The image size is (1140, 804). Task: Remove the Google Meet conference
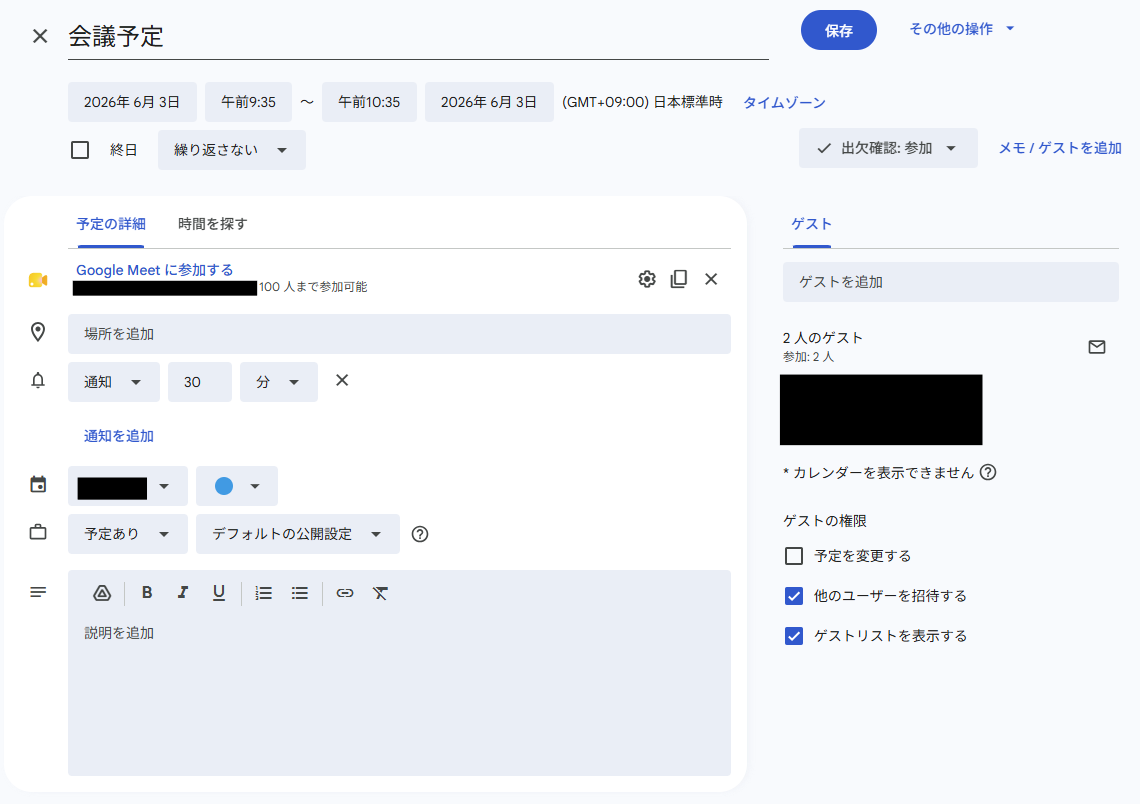[711, 279]
